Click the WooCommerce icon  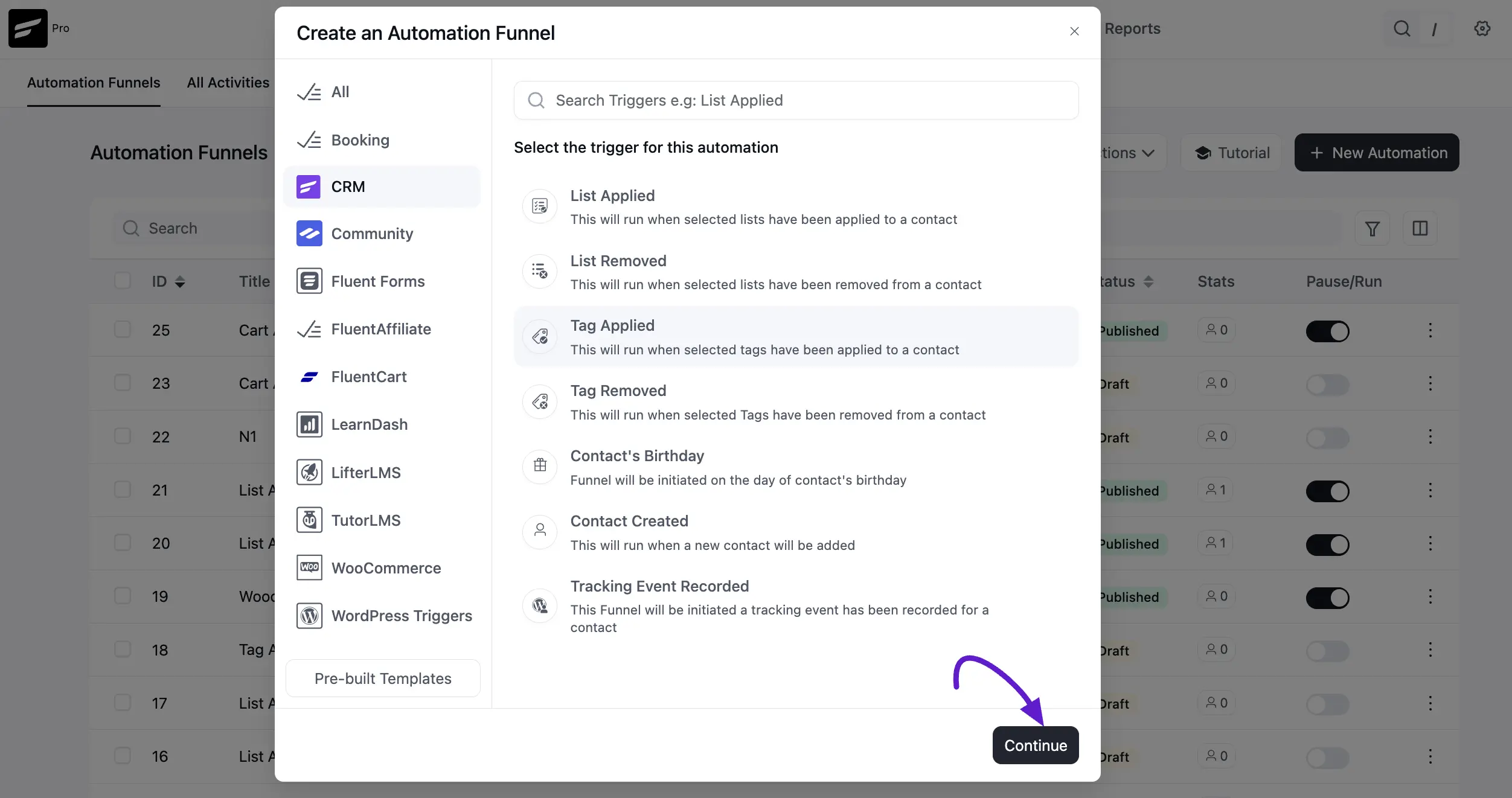309,567
